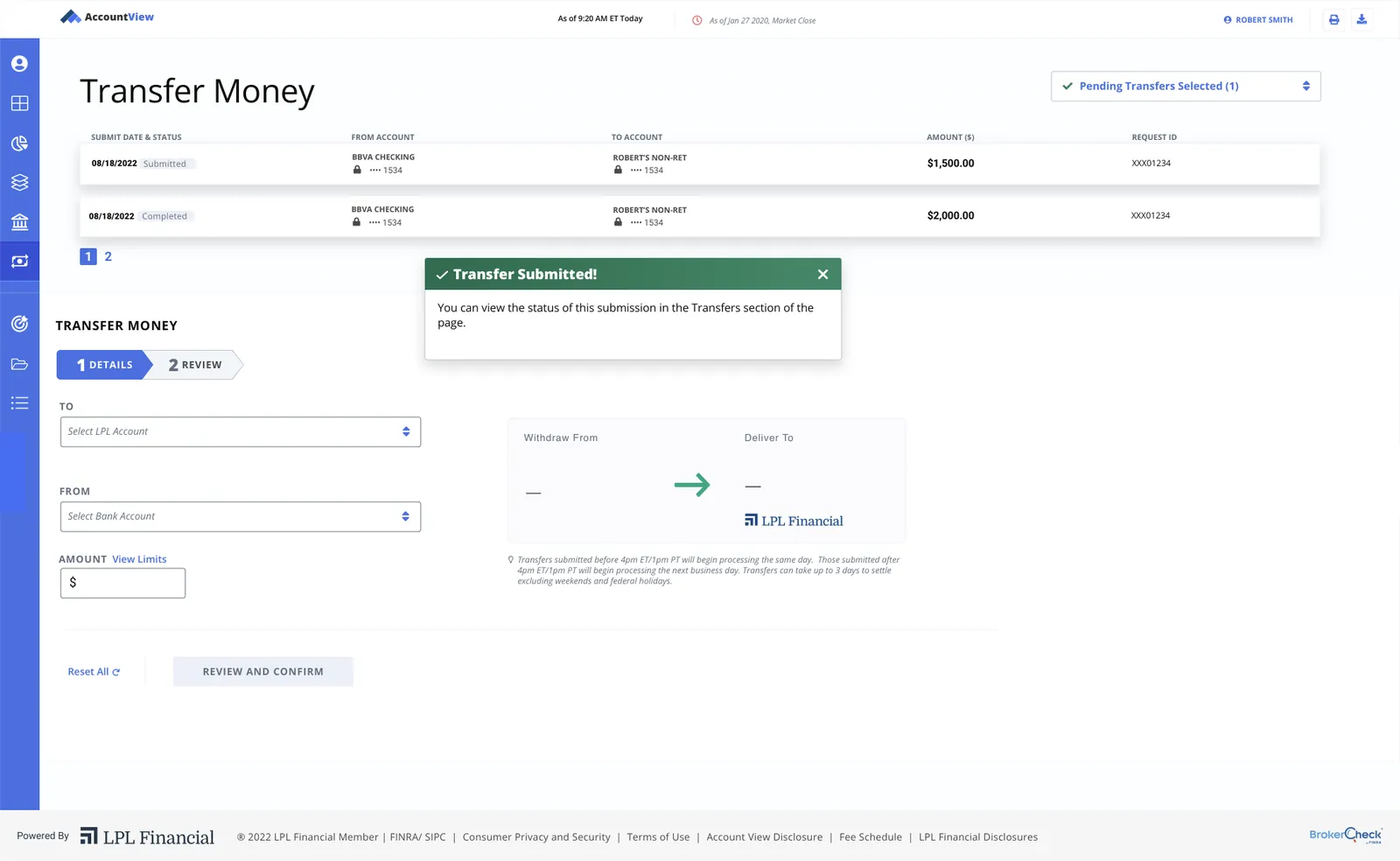Image resolution: width=1400 pixels, height=861 pixels.
Task: Open the stacked layers sidebar icon
Action: click(19, 182)
